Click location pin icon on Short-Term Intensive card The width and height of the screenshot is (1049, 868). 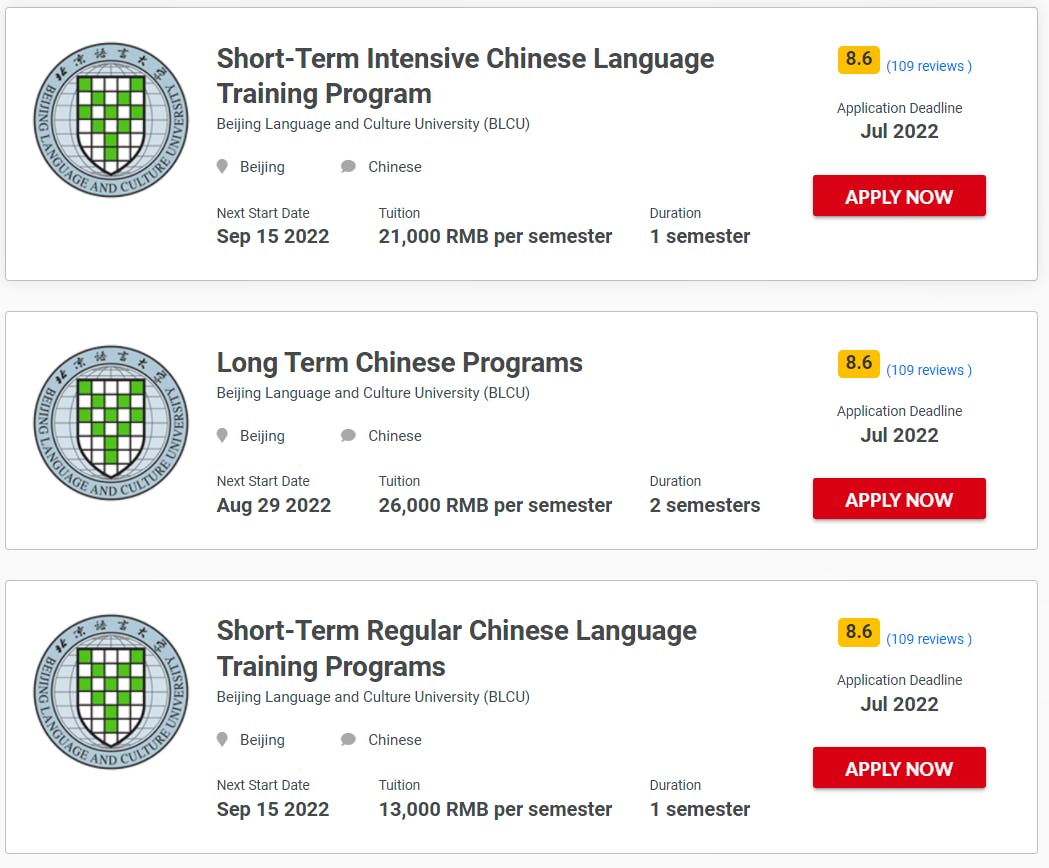pos(222,167)
